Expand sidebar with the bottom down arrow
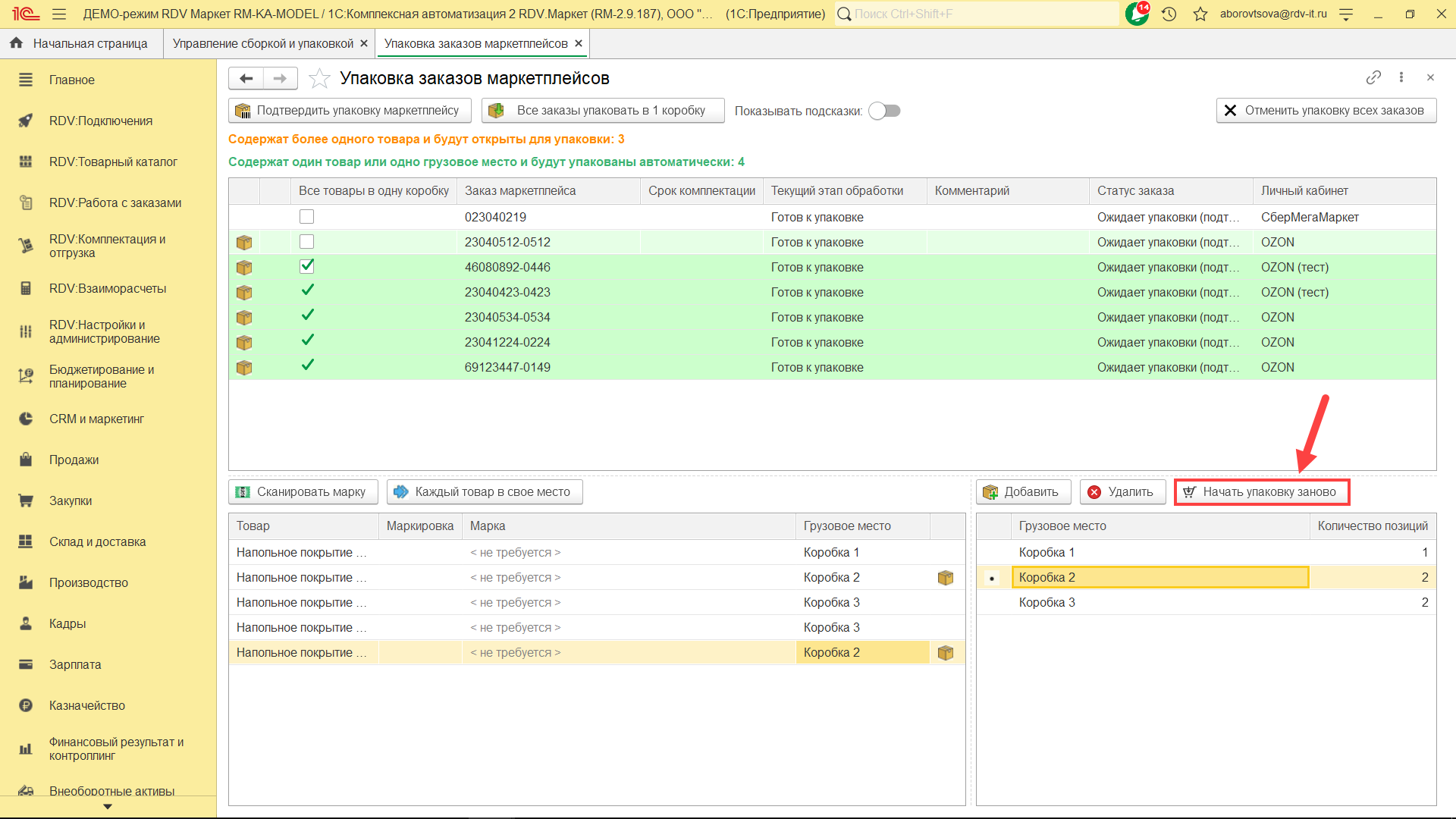 108,807
